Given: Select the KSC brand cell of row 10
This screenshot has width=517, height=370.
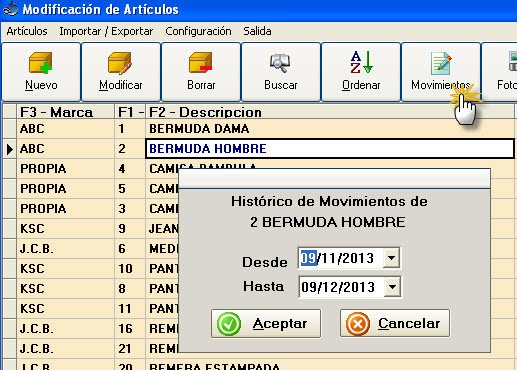Looking at the screenshot, I should [x=65, y=269].
